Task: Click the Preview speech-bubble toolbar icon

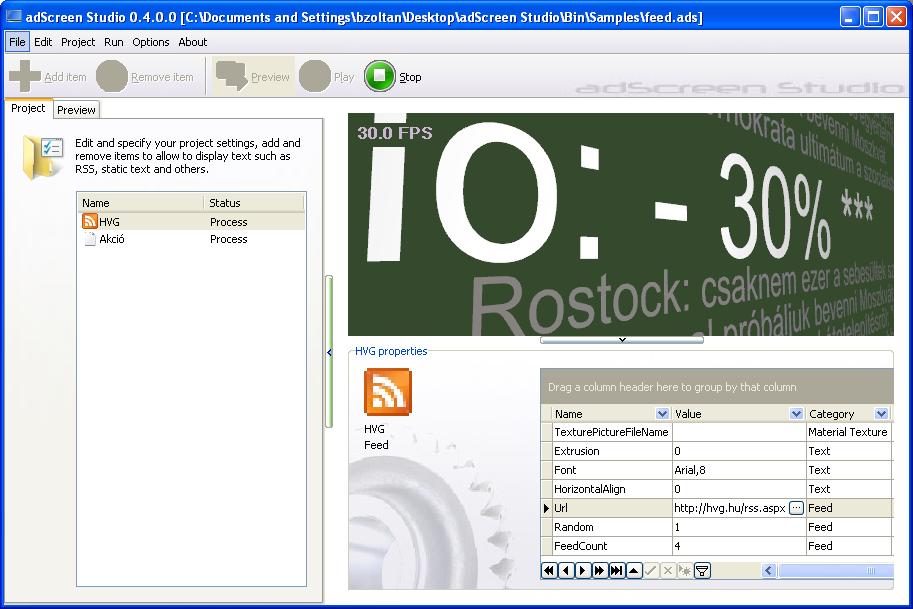Action: point(232,76)
